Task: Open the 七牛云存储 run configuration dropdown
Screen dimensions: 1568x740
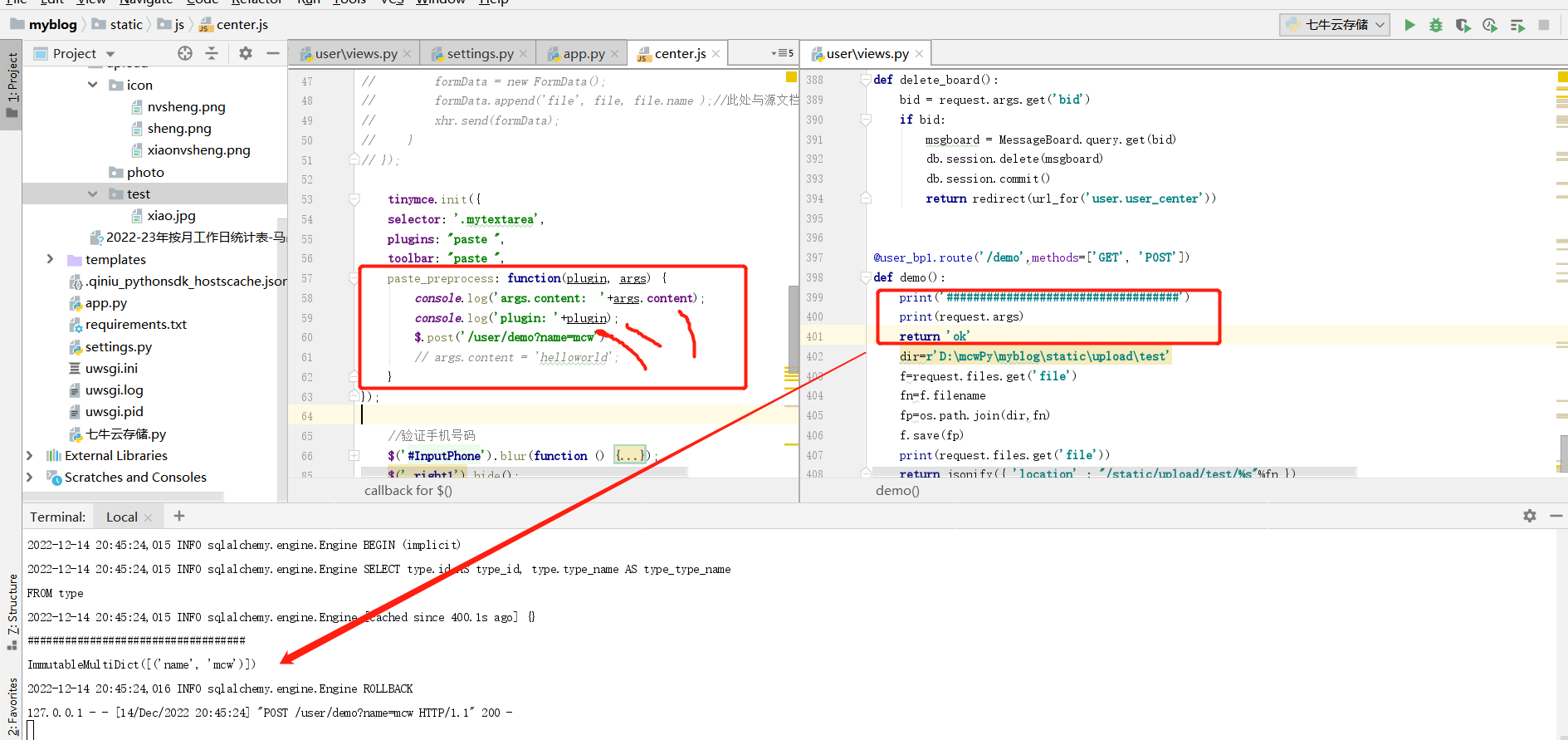Action: [x=1335, y=25]
